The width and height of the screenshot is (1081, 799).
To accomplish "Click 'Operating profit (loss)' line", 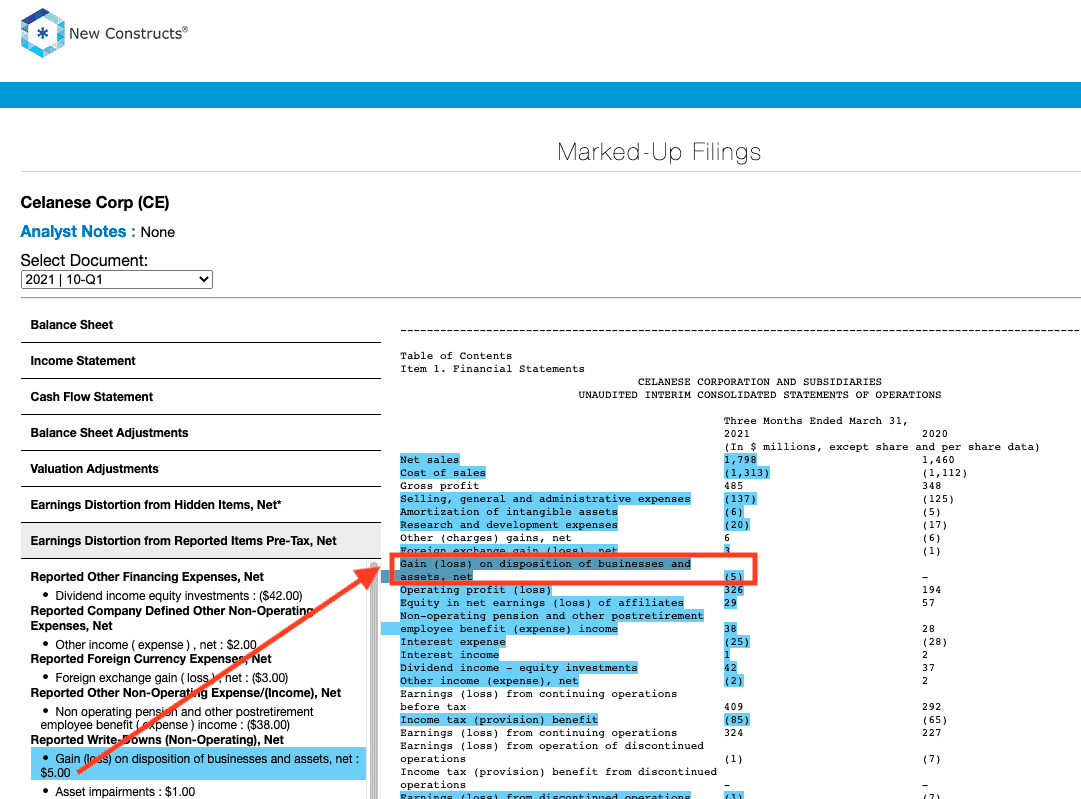I will point(476,589).
